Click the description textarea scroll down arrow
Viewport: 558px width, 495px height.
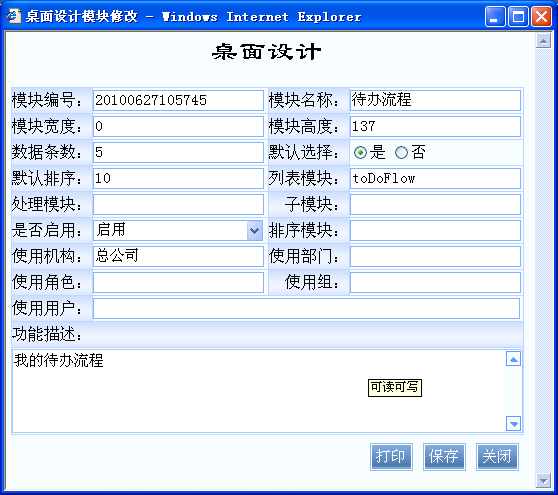pyautogui.click(x=514, y=423)
